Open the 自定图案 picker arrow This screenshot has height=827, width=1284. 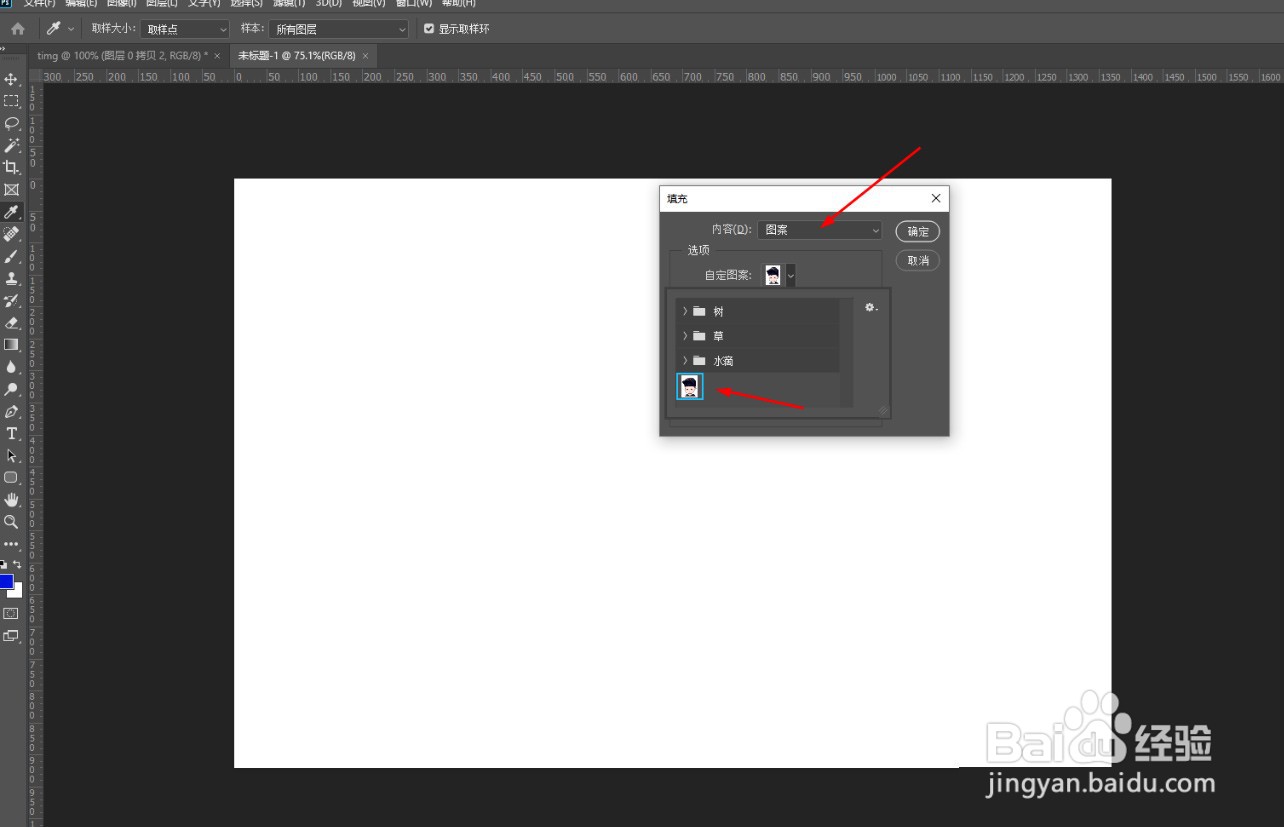click(791, 275)
